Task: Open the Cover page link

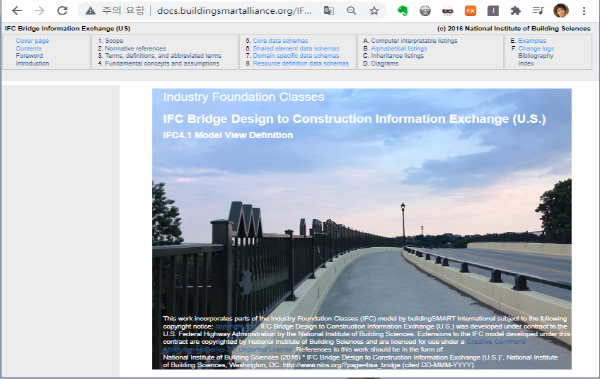Action: pyautogui.click(x=32, y=41)
